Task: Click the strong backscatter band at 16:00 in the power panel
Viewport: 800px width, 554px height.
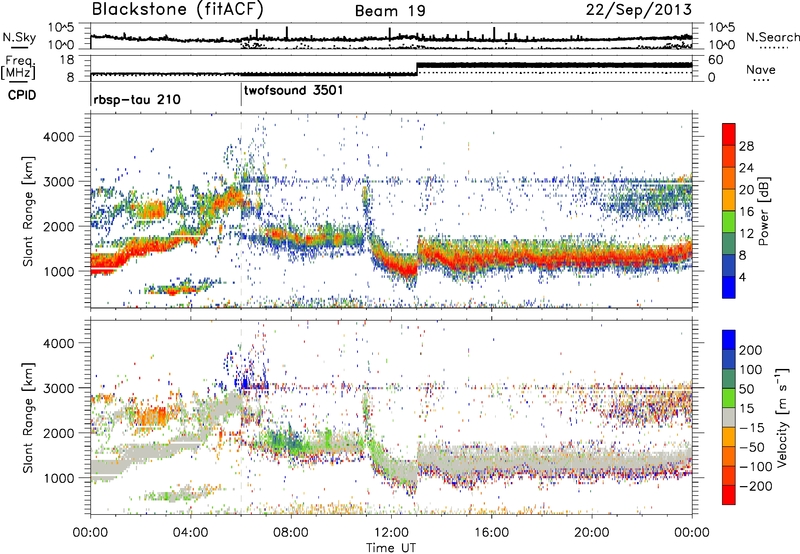Action: pos(491,258)
